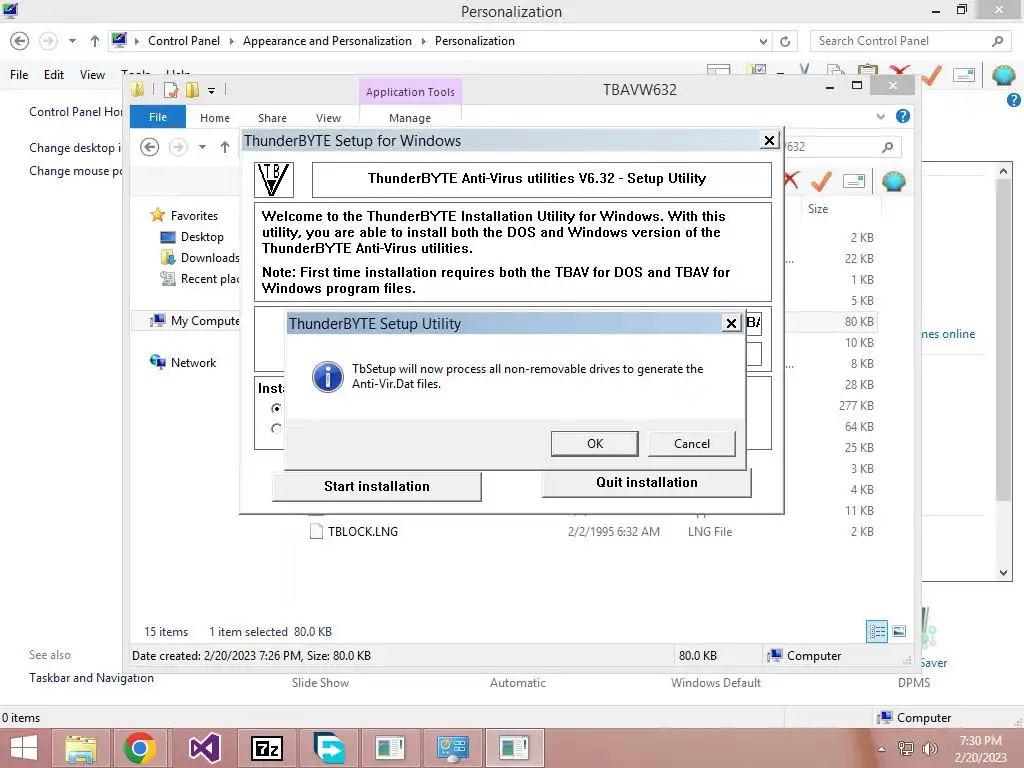
Task: Switch to the Share ribbon tab
Action: click(272, 118)
